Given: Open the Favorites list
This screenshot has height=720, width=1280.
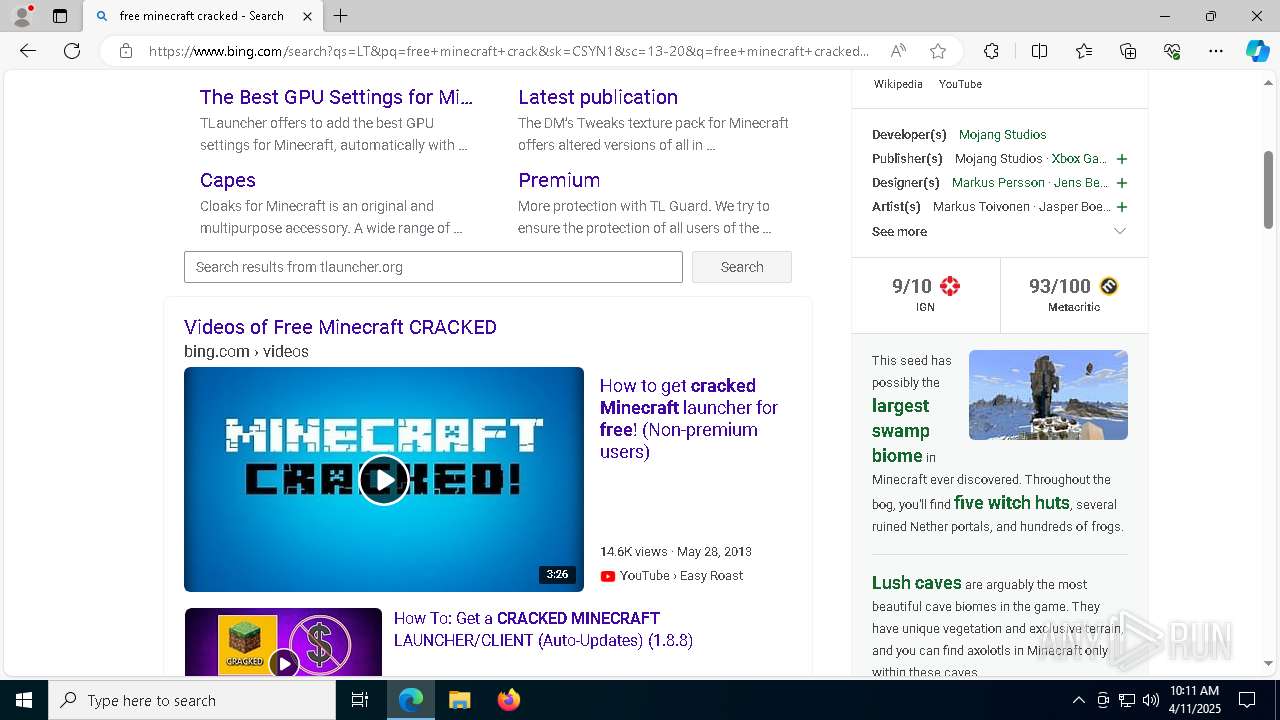Looking at the screenshot, I should (1084, 51).
